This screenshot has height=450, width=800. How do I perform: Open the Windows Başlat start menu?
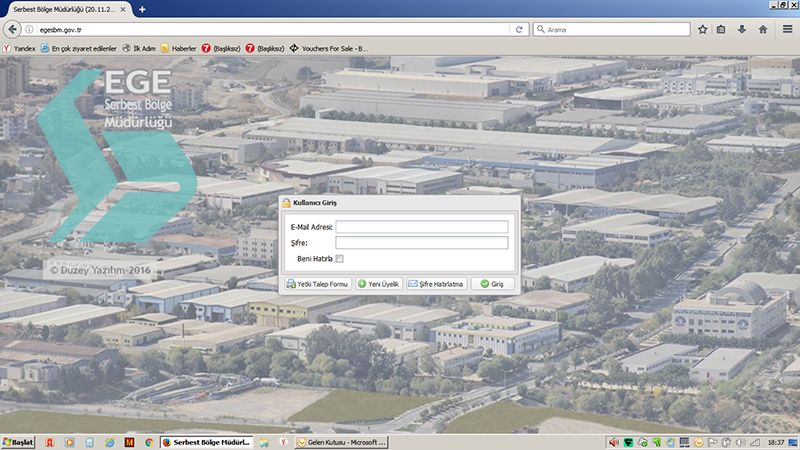coord(18,441)
